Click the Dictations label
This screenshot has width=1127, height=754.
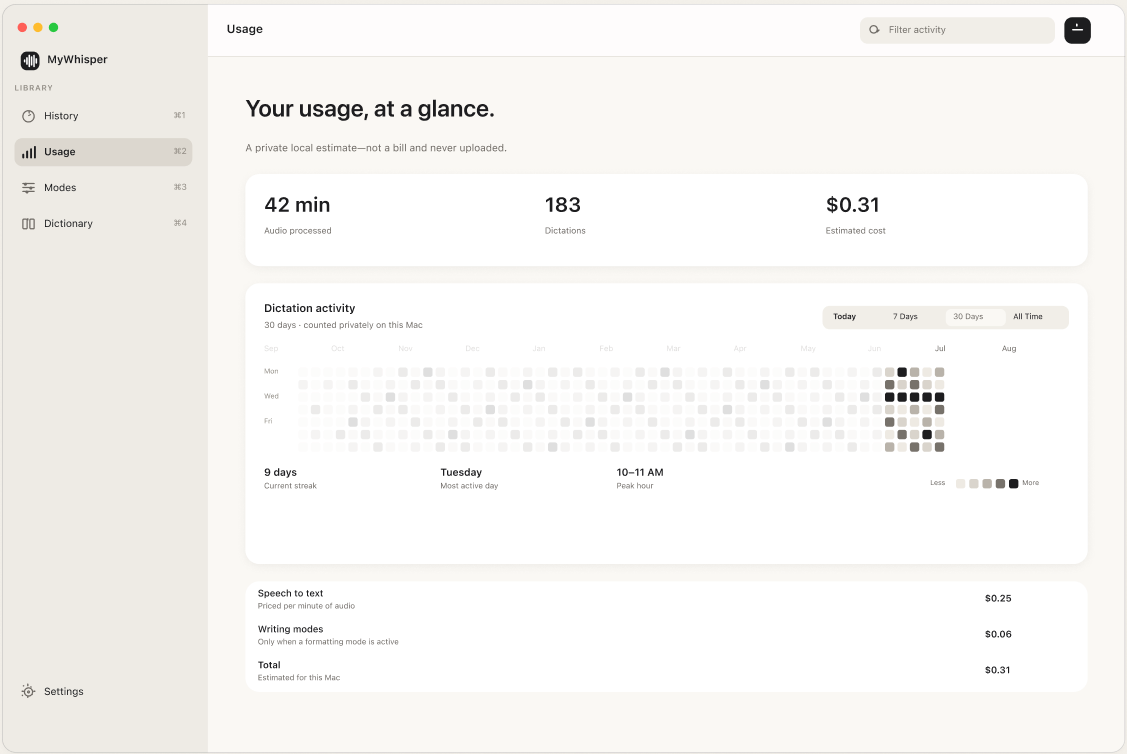[565, 231]
